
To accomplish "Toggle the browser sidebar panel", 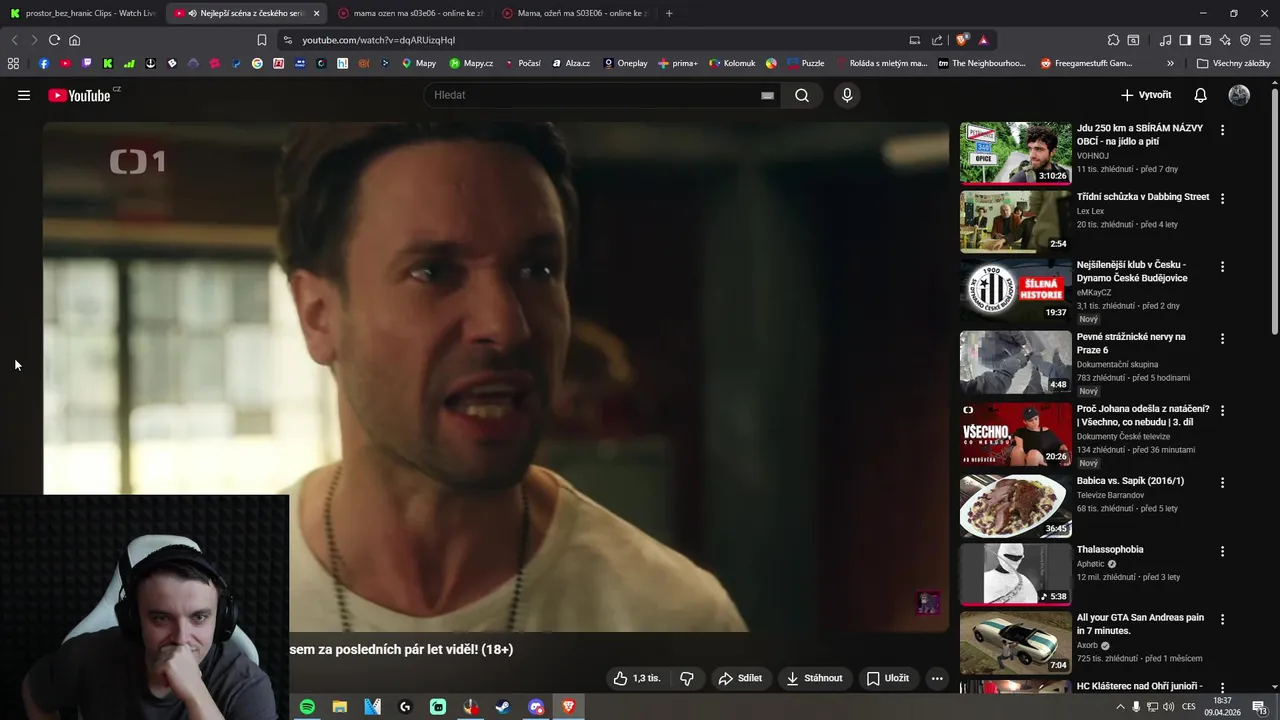I will click(1185, 40).
